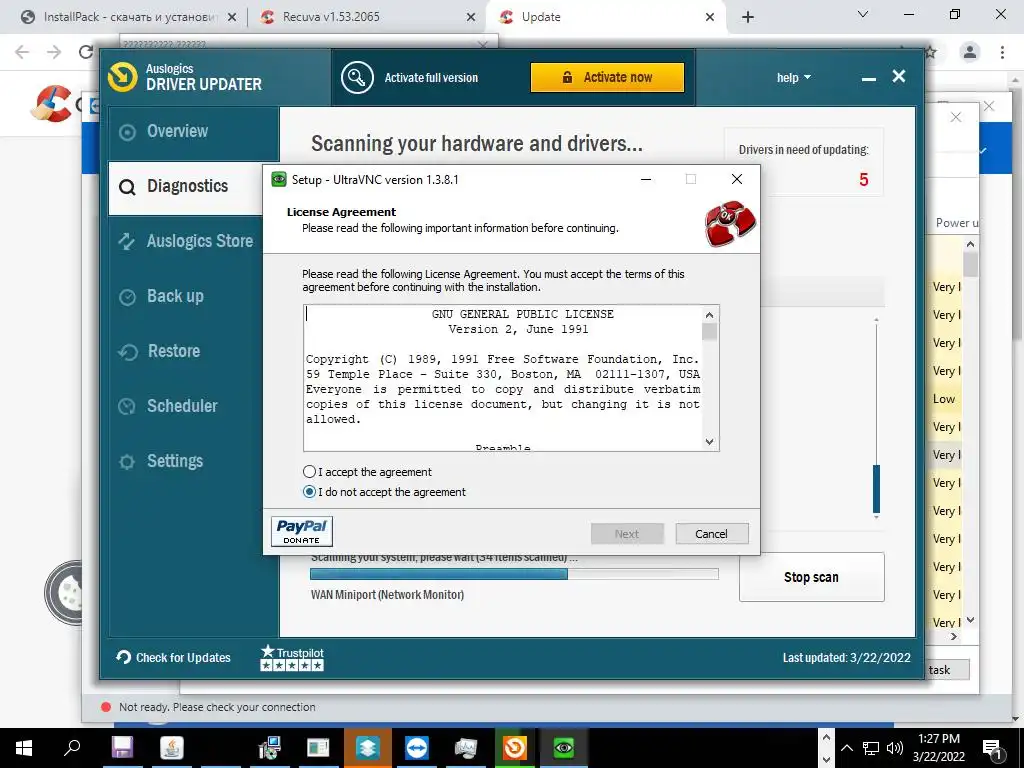
Task: Open TeamViewer from the taskbar
Action: pos(417,748)
